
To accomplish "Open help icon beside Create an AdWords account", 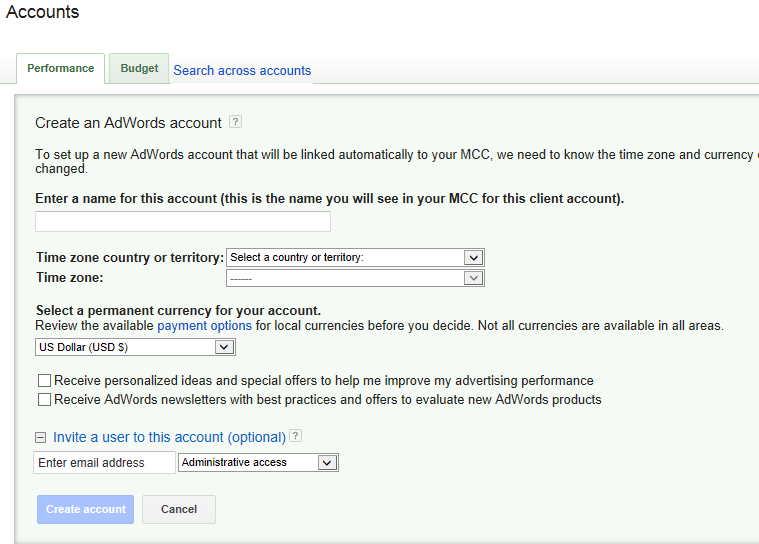I will [235, 122].
